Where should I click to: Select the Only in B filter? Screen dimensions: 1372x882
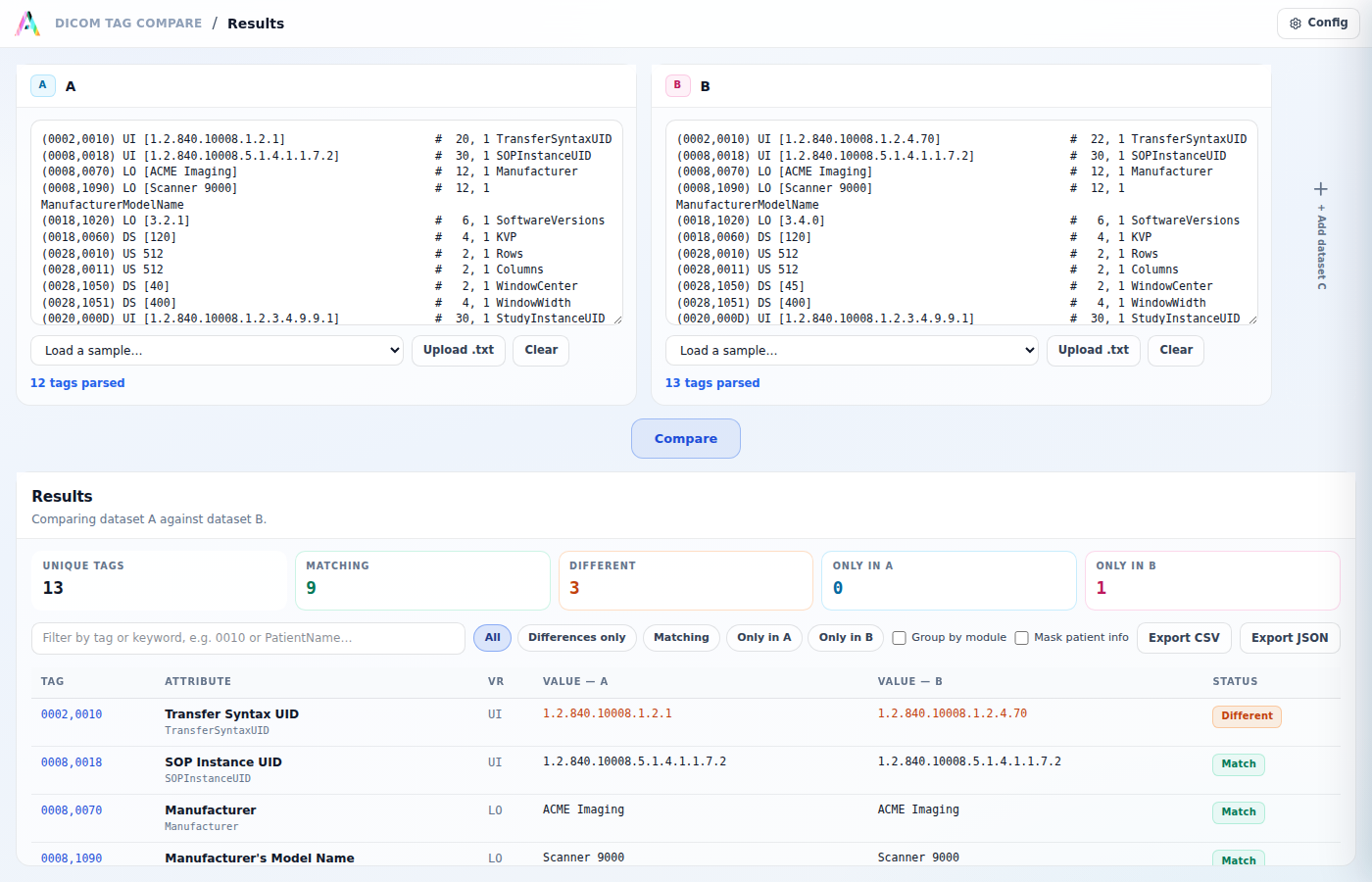[846, 638]
